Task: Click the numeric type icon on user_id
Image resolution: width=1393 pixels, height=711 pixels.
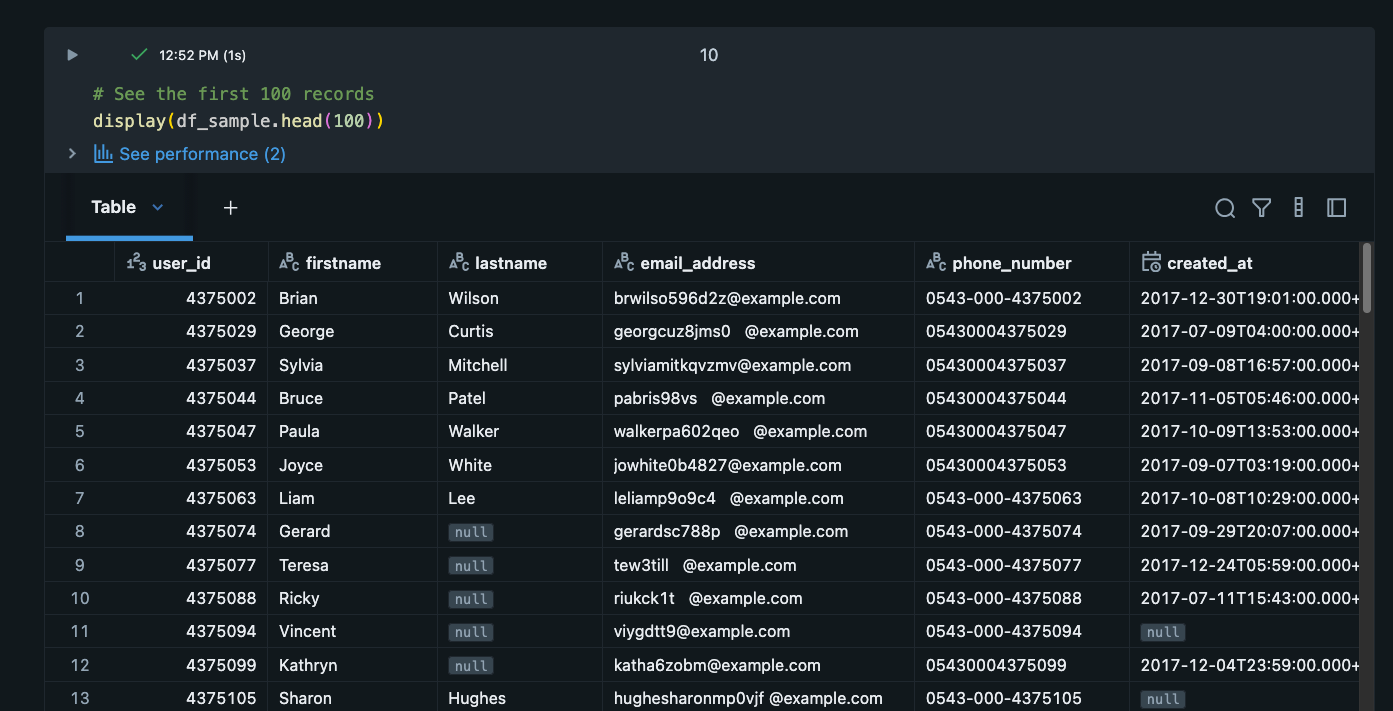Action: point(136,263)
